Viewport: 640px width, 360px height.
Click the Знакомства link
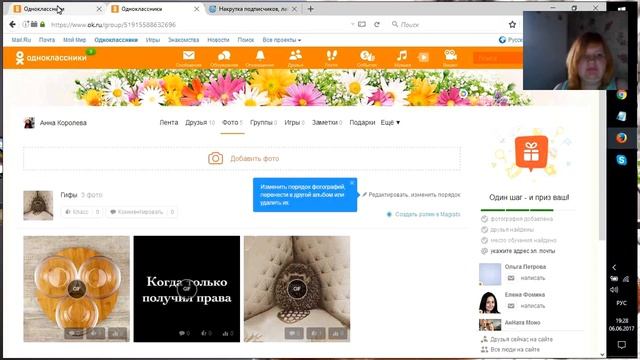[x=183, y=40]
